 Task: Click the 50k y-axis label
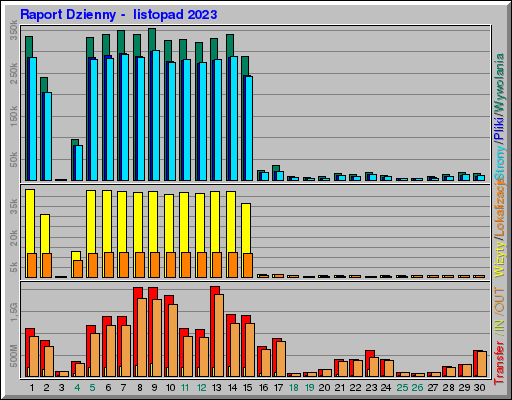click(14, 160)
